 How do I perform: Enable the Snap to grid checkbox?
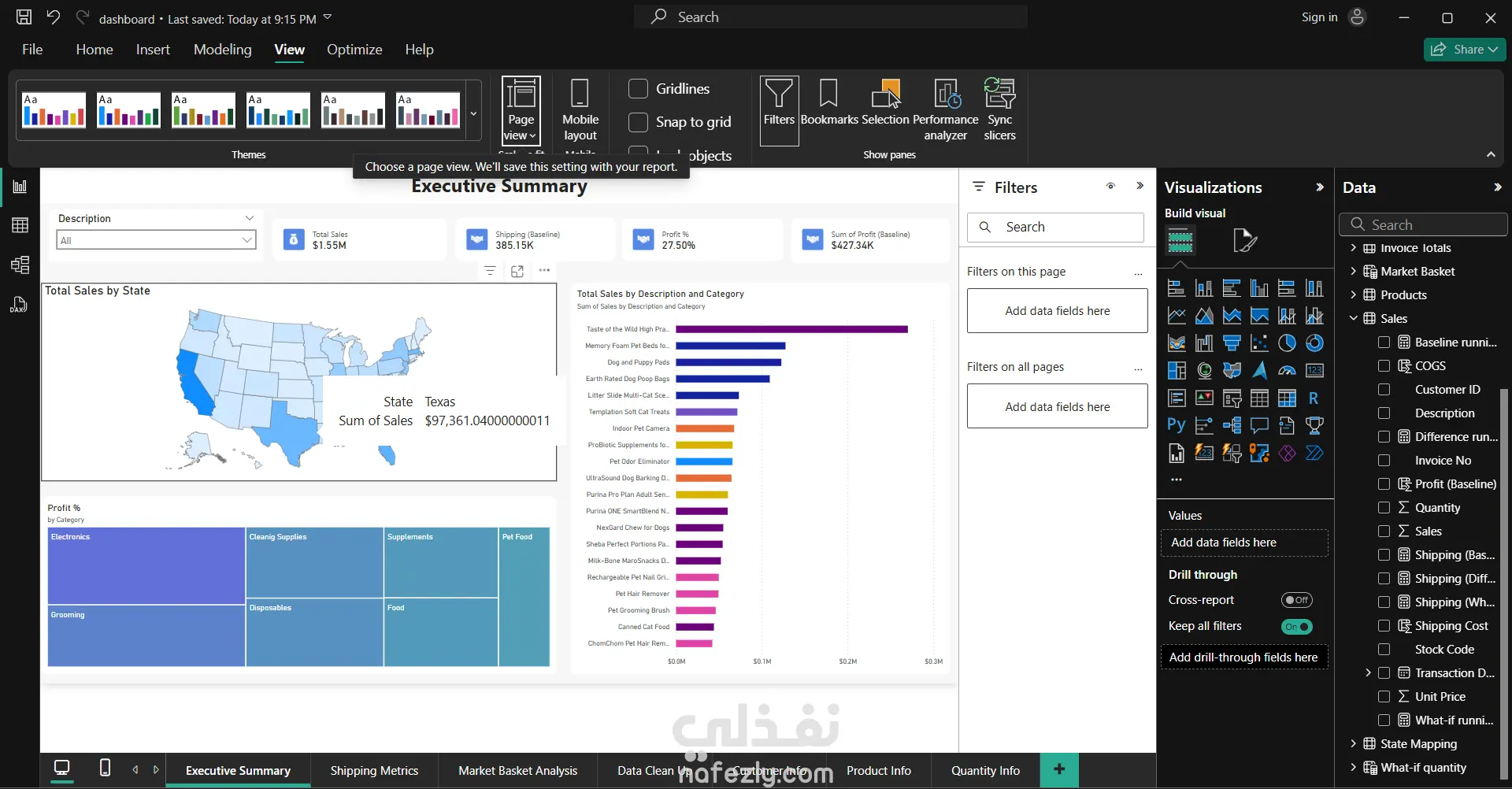(638, 122)
